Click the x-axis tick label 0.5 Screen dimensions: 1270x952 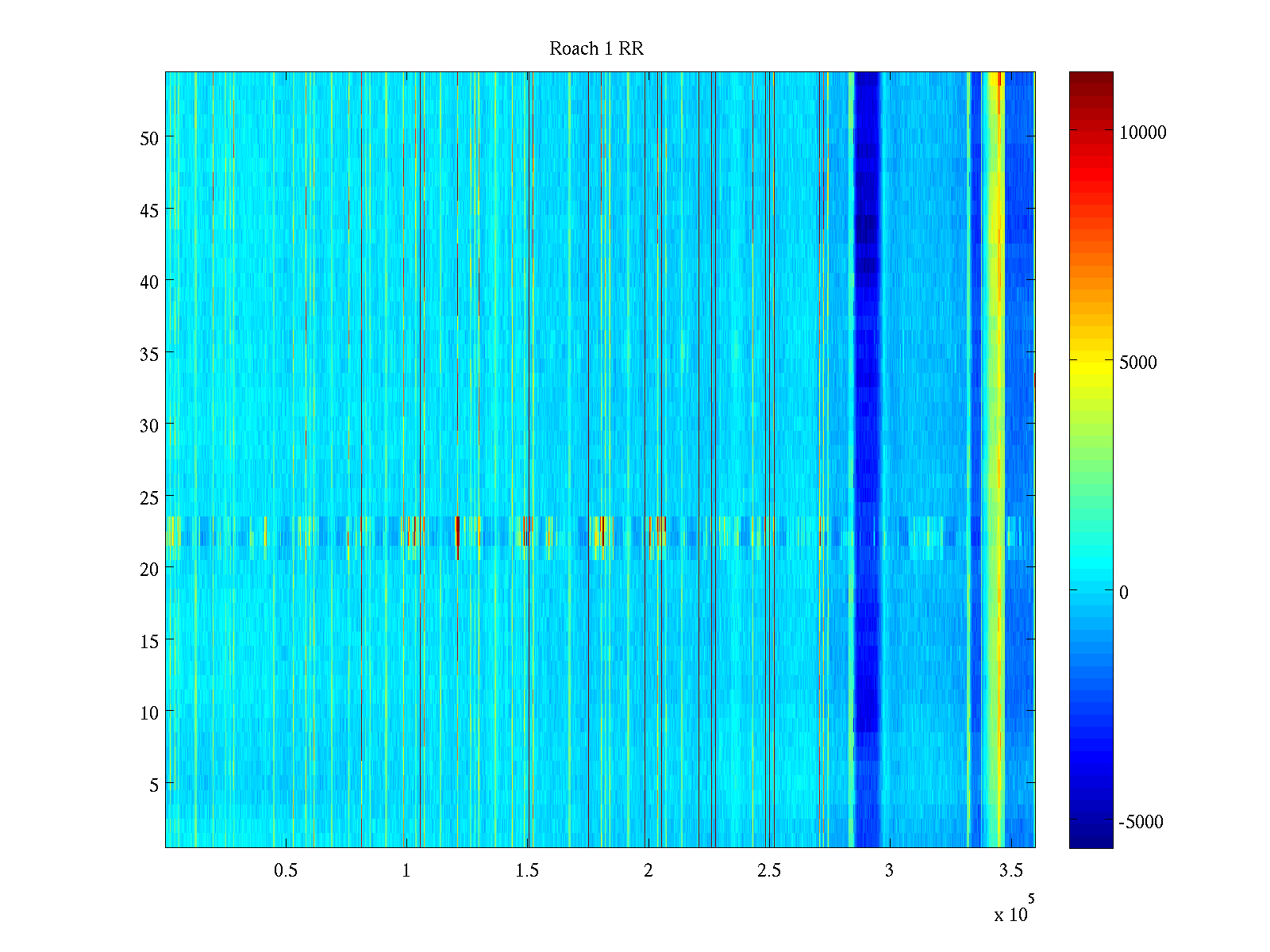coord(286,871)
